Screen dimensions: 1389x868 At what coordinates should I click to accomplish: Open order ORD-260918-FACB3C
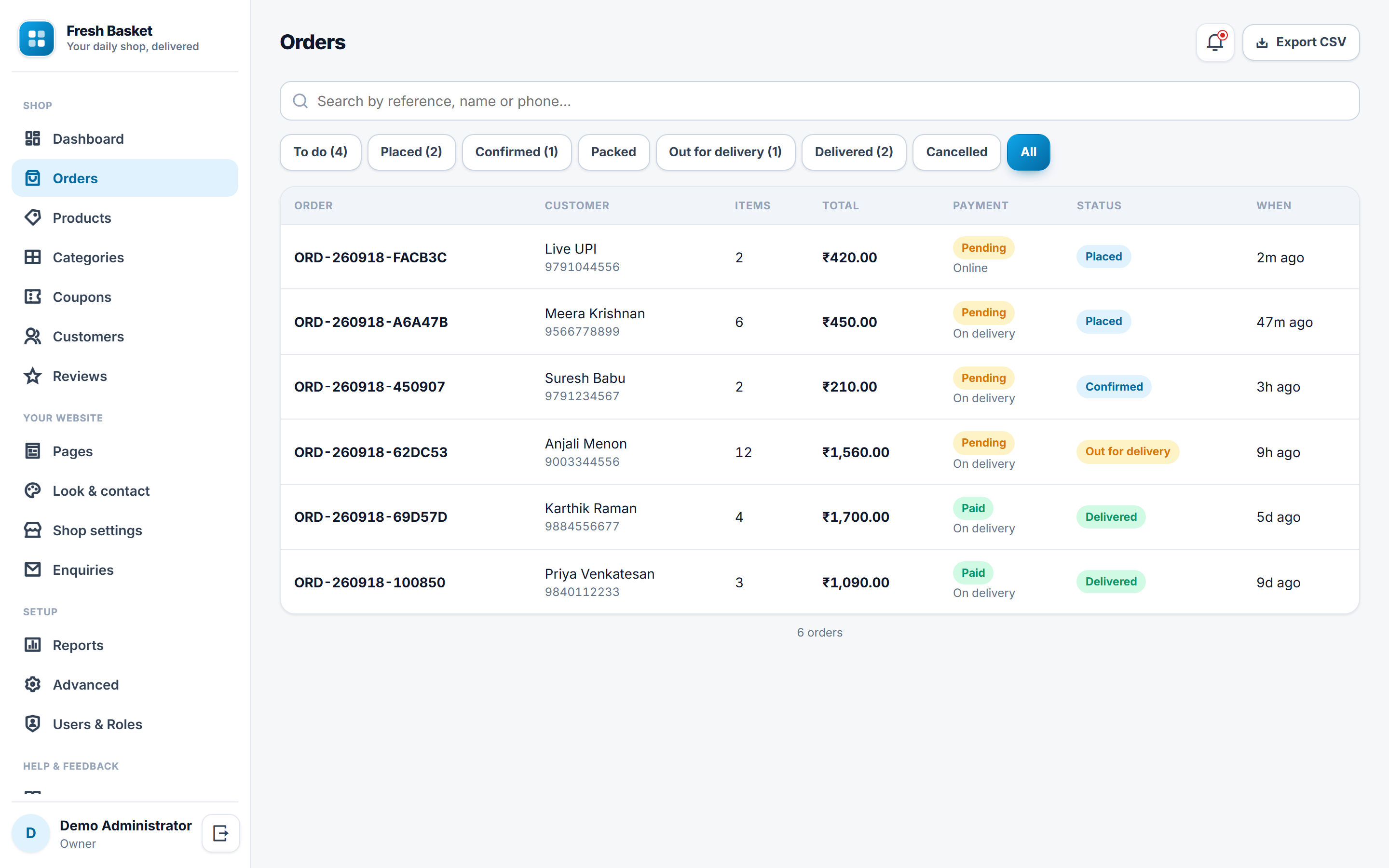coord(819,257)
